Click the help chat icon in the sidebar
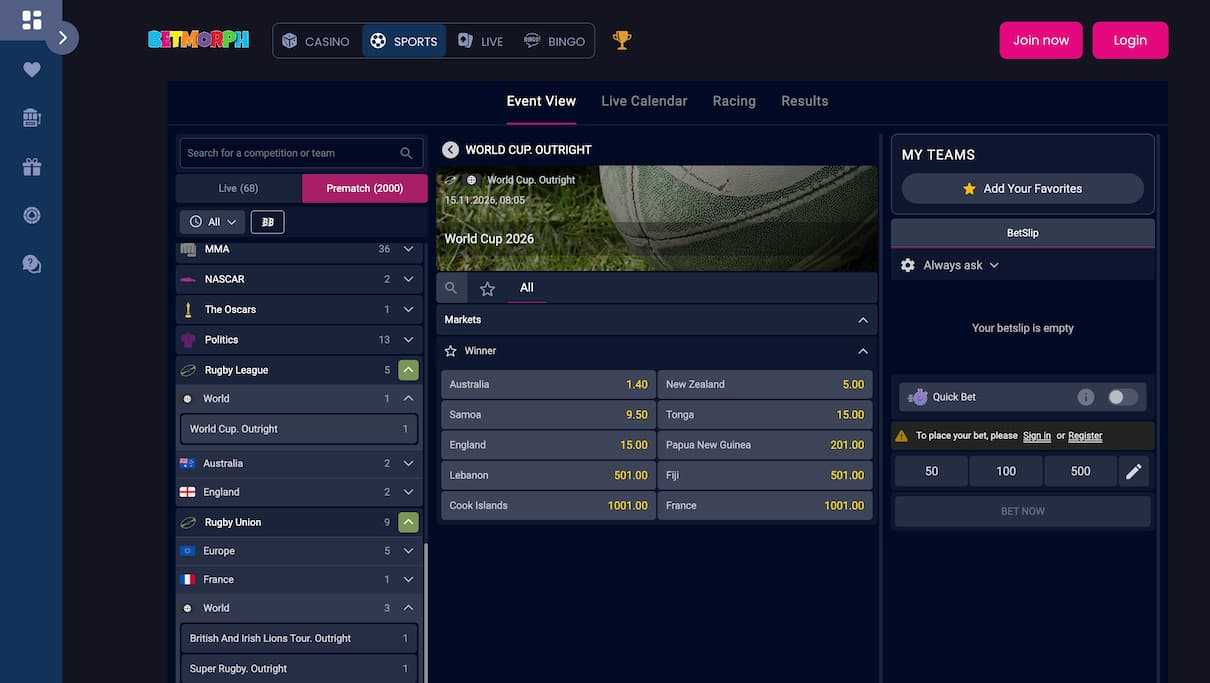This screenshot has width=1210, height=683. (x=31, y=264)
